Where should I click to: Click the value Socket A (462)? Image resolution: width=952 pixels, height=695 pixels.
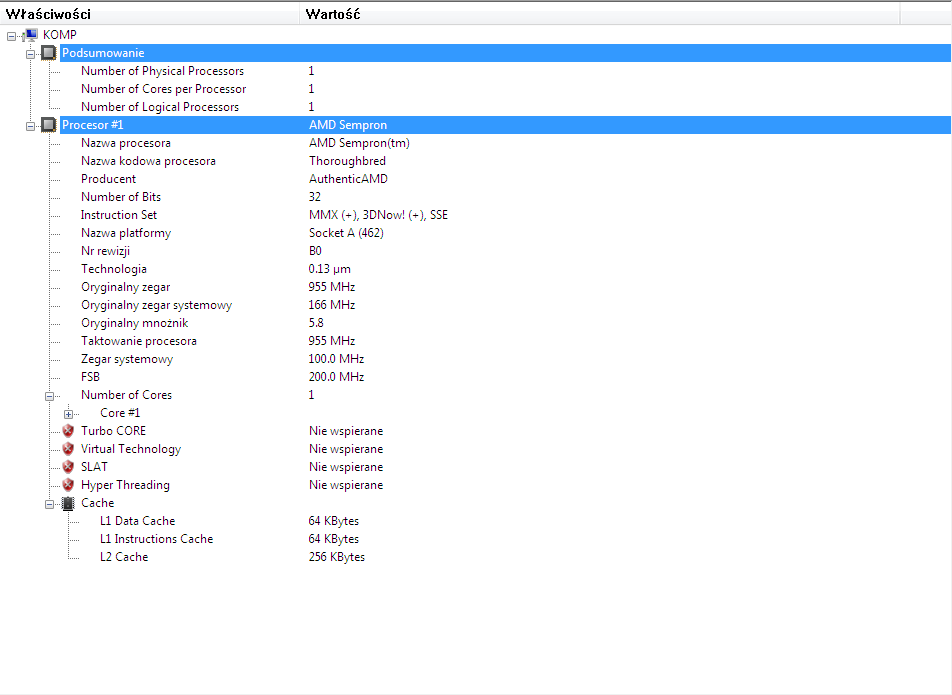(x=346, y=233)
